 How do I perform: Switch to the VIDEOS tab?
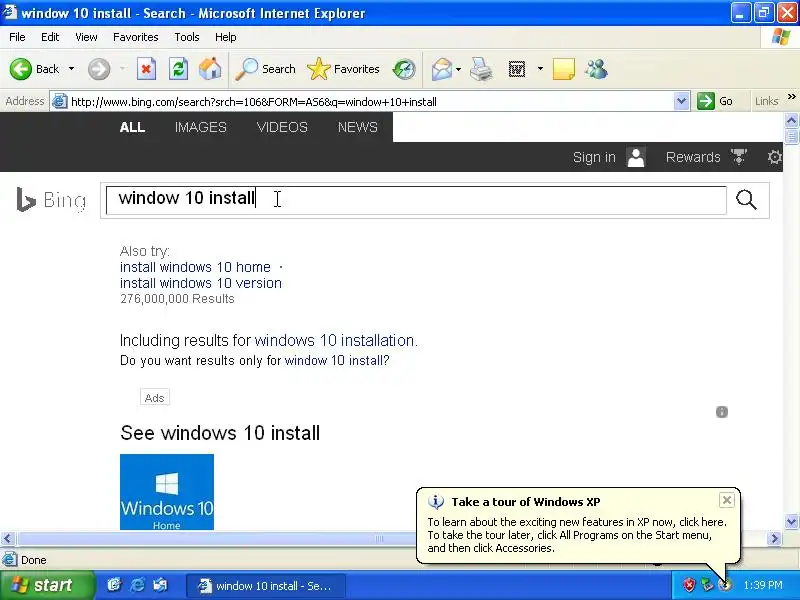(x=282, y=127)
